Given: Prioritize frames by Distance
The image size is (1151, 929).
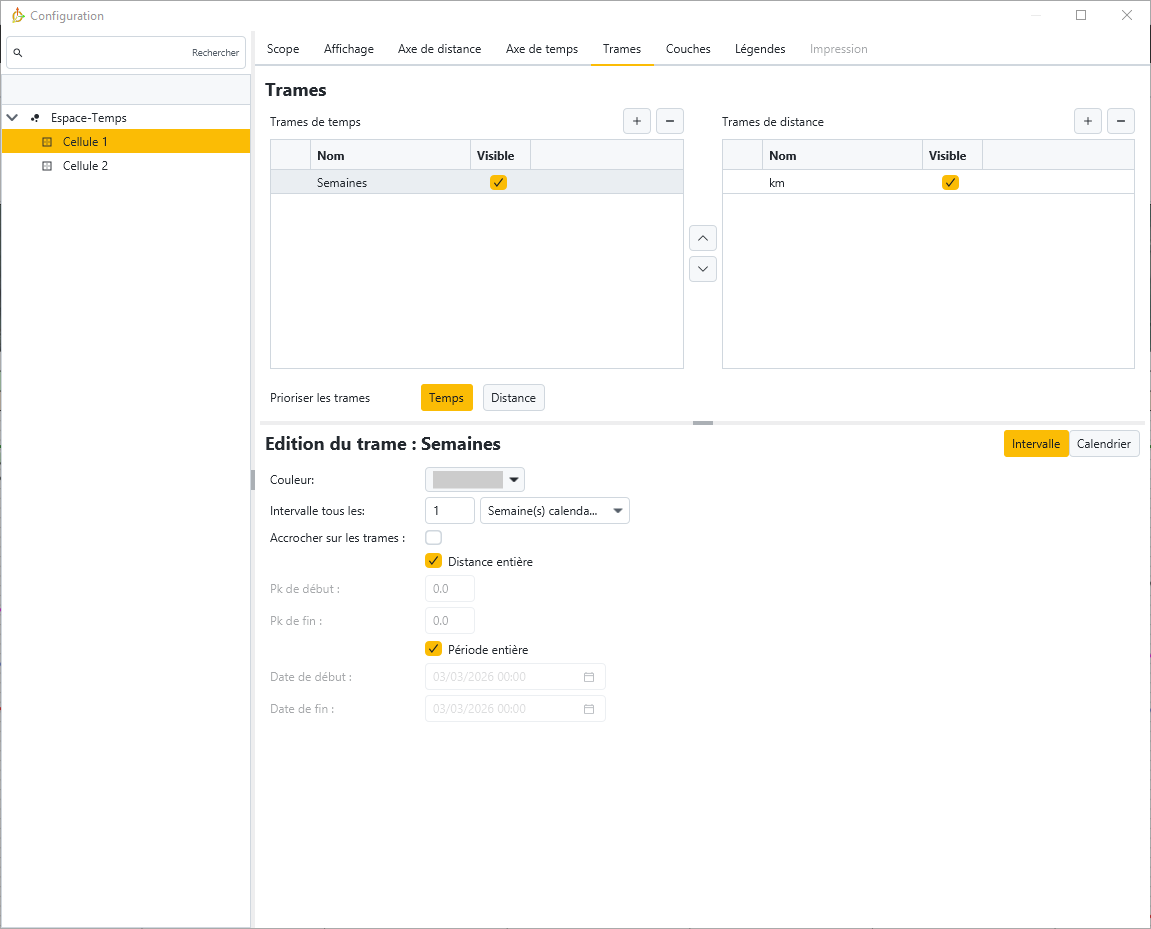Looking at the screenshot, I should (513, 398).
